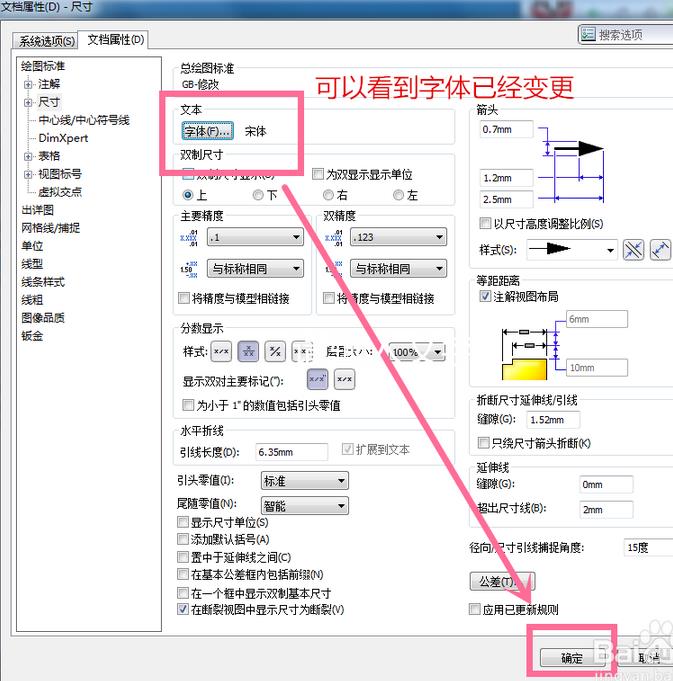Click the 字体(F)... button

208,131
